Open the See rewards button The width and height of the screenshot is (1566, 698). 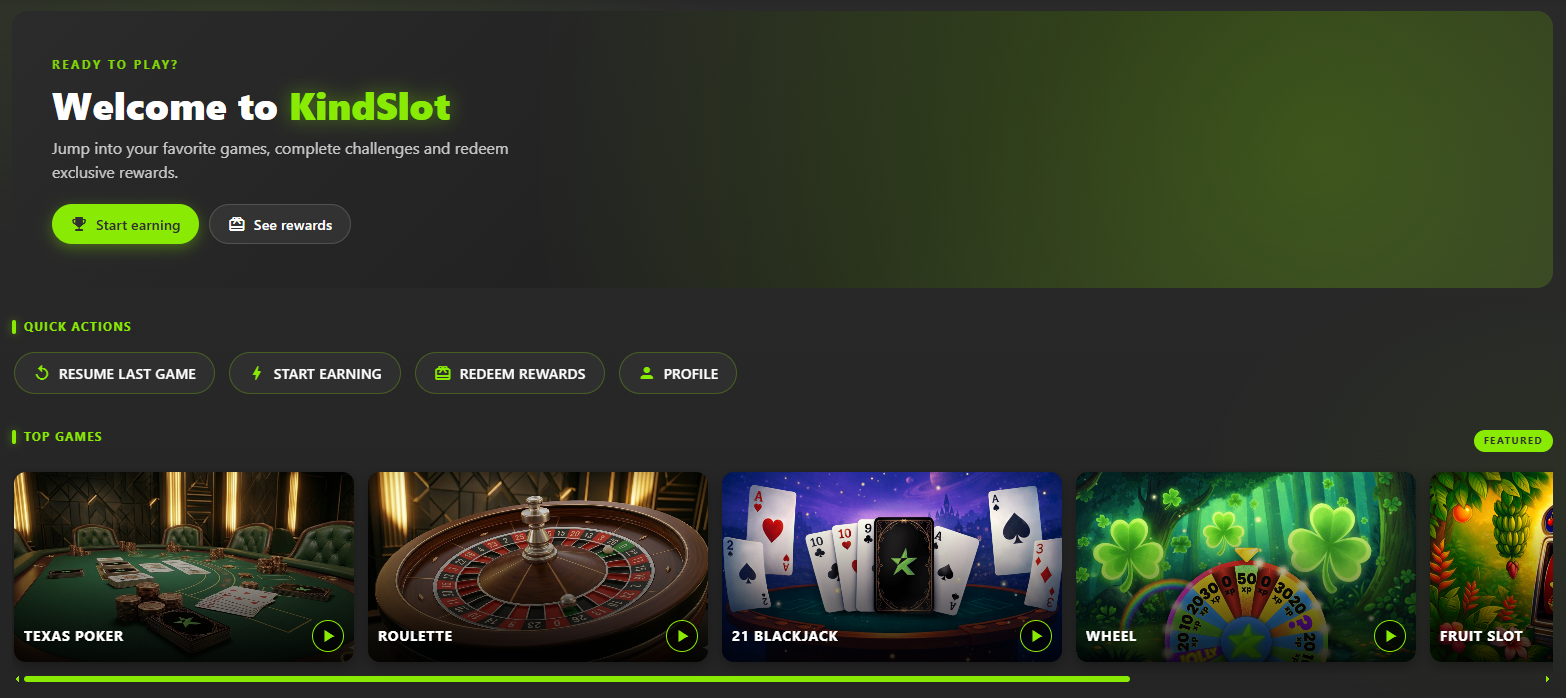(280, 224)
